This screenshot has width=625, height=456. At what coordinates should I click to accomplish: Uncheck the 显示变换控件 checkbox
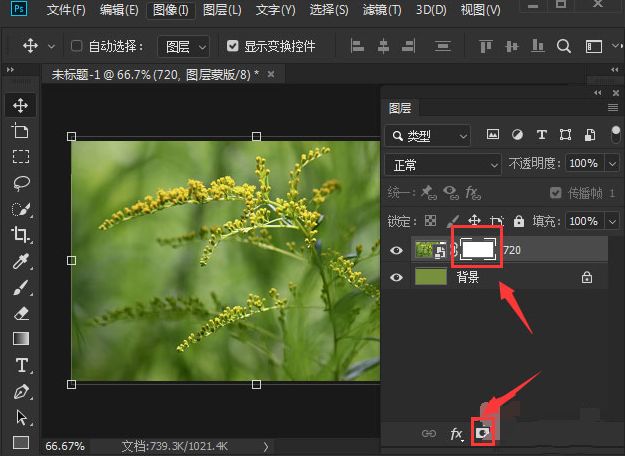[x=233, y=46]
